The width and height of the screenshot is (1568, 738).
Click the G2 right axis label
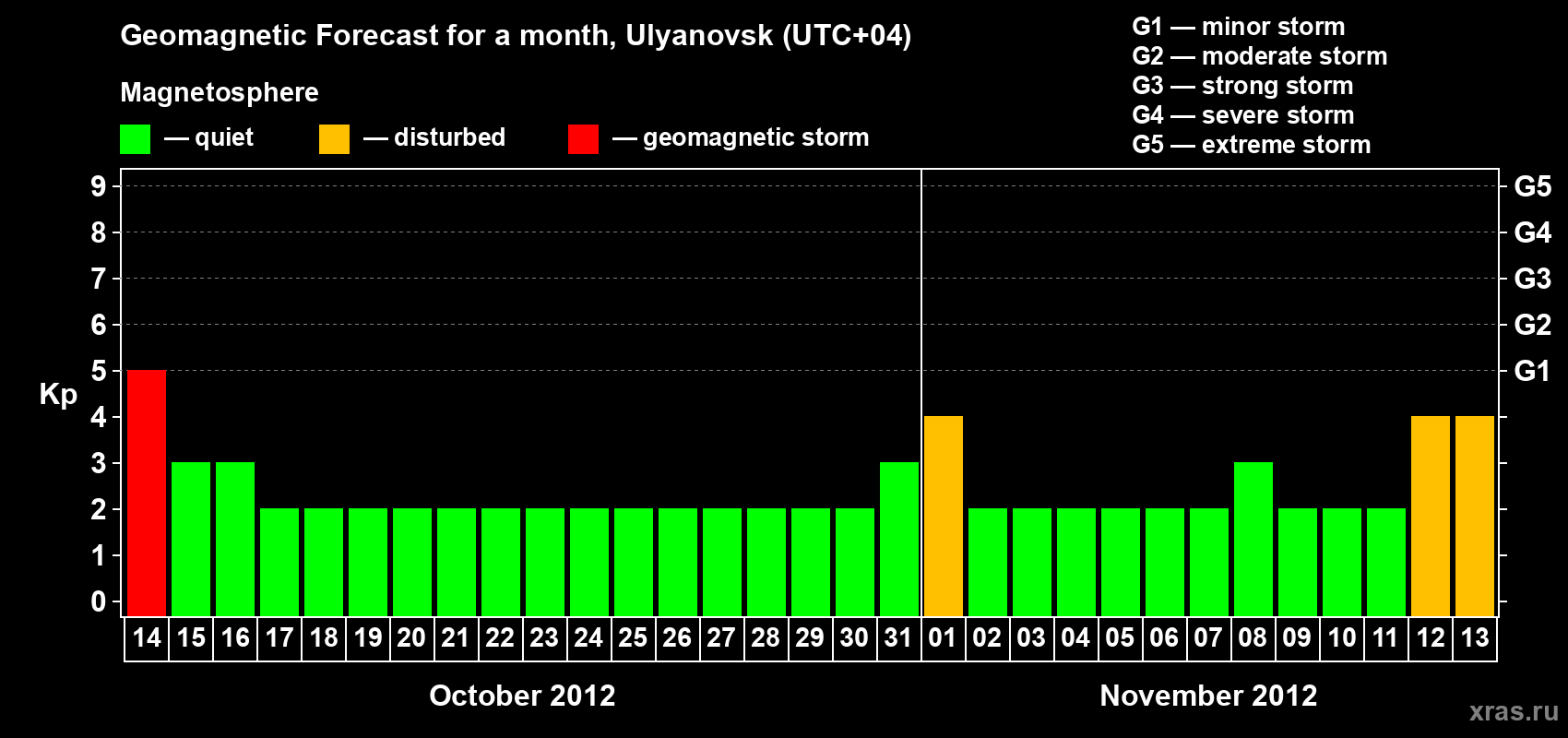coord(1533,325)
